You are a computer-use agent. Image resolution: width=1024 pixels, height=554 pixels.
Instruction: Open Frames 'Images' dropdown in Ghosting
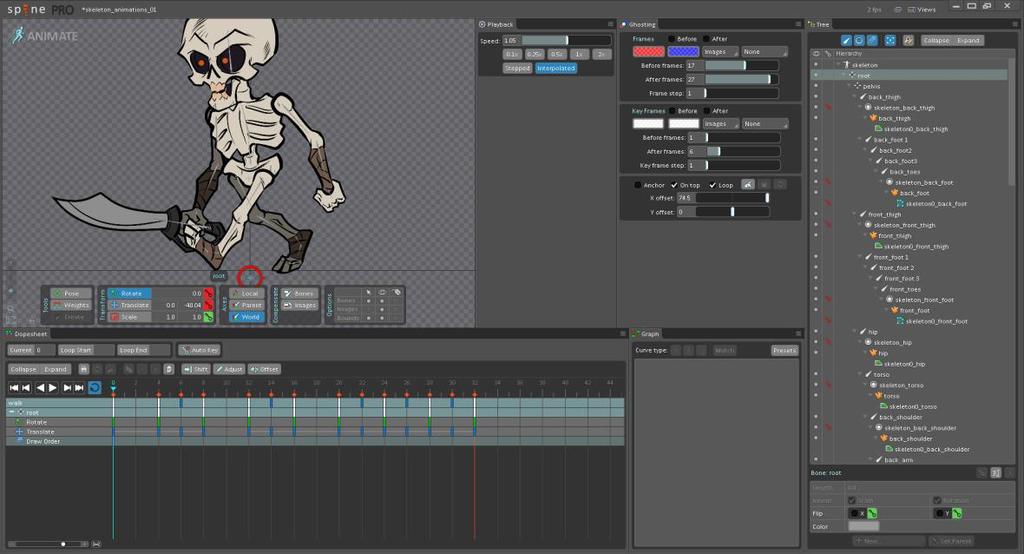[x=721, y=52]
